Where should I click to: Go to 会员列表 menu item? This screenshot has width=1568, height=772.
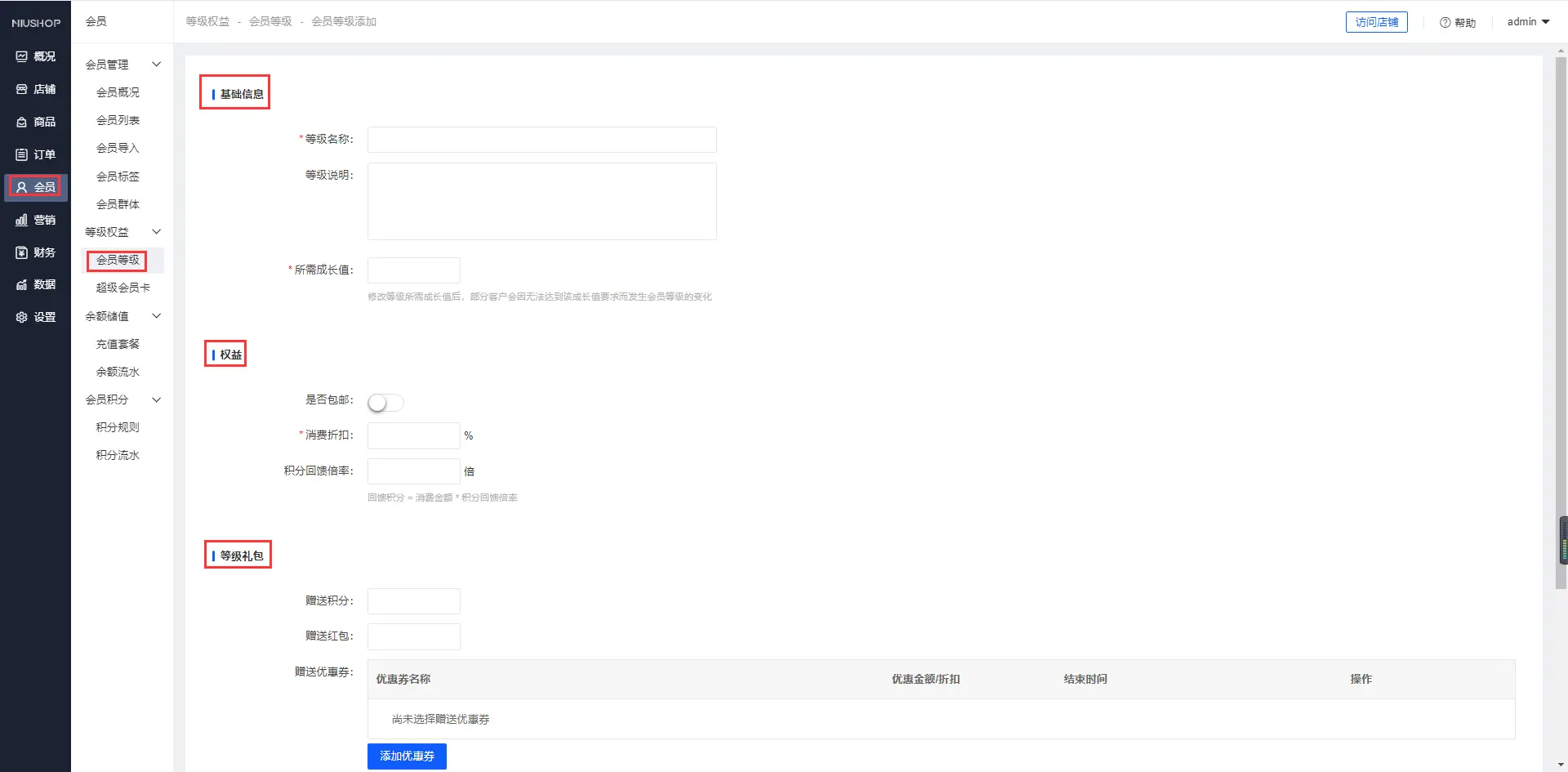point(118,120)
